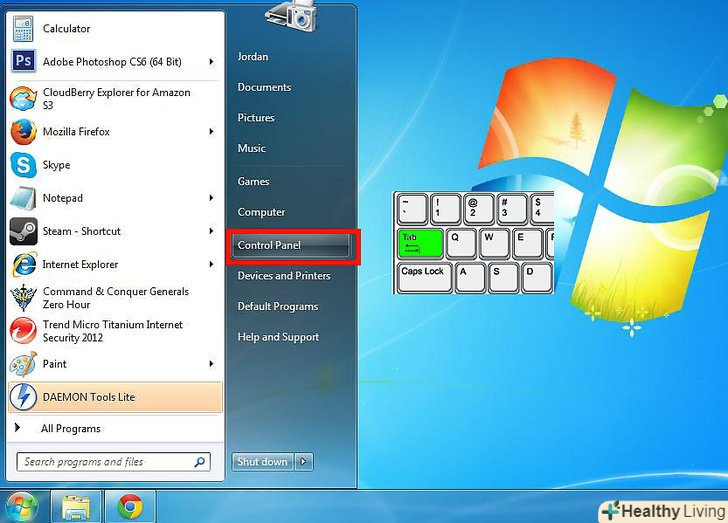Open Default Programs
This screenshot has height=523, width=728.
pos(278,307)
